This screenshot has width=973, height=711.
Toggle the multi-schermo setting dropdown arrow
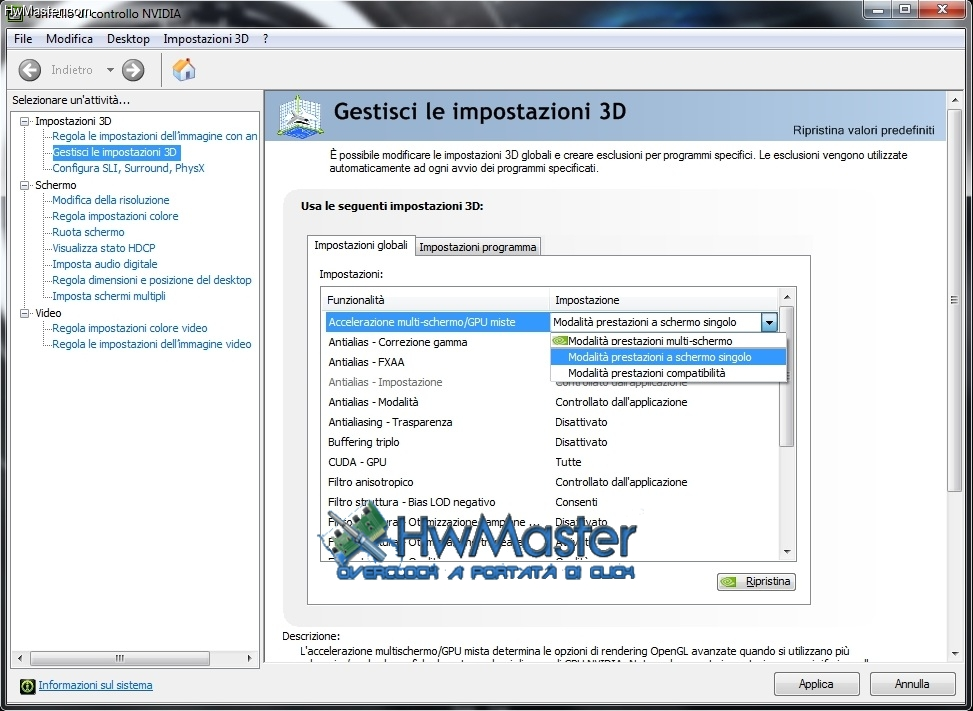(x=769, y=322)
